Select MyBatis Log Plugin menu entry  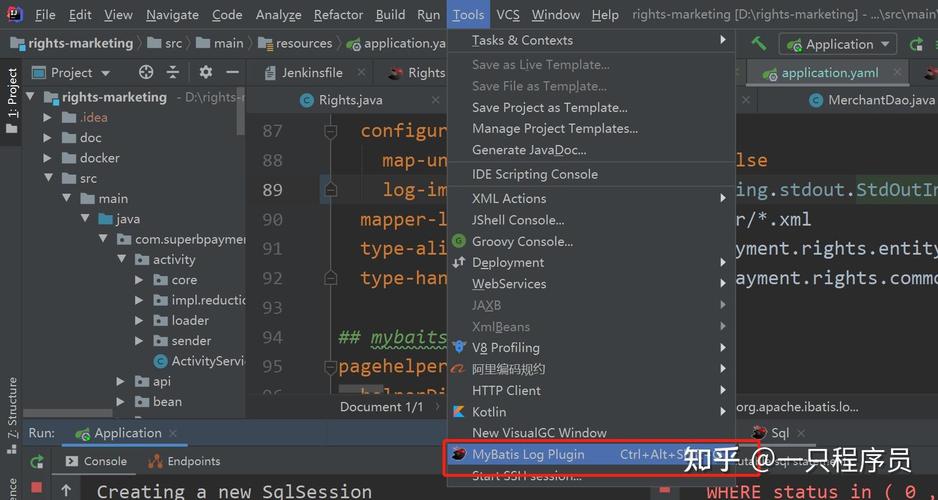point(591,455)
